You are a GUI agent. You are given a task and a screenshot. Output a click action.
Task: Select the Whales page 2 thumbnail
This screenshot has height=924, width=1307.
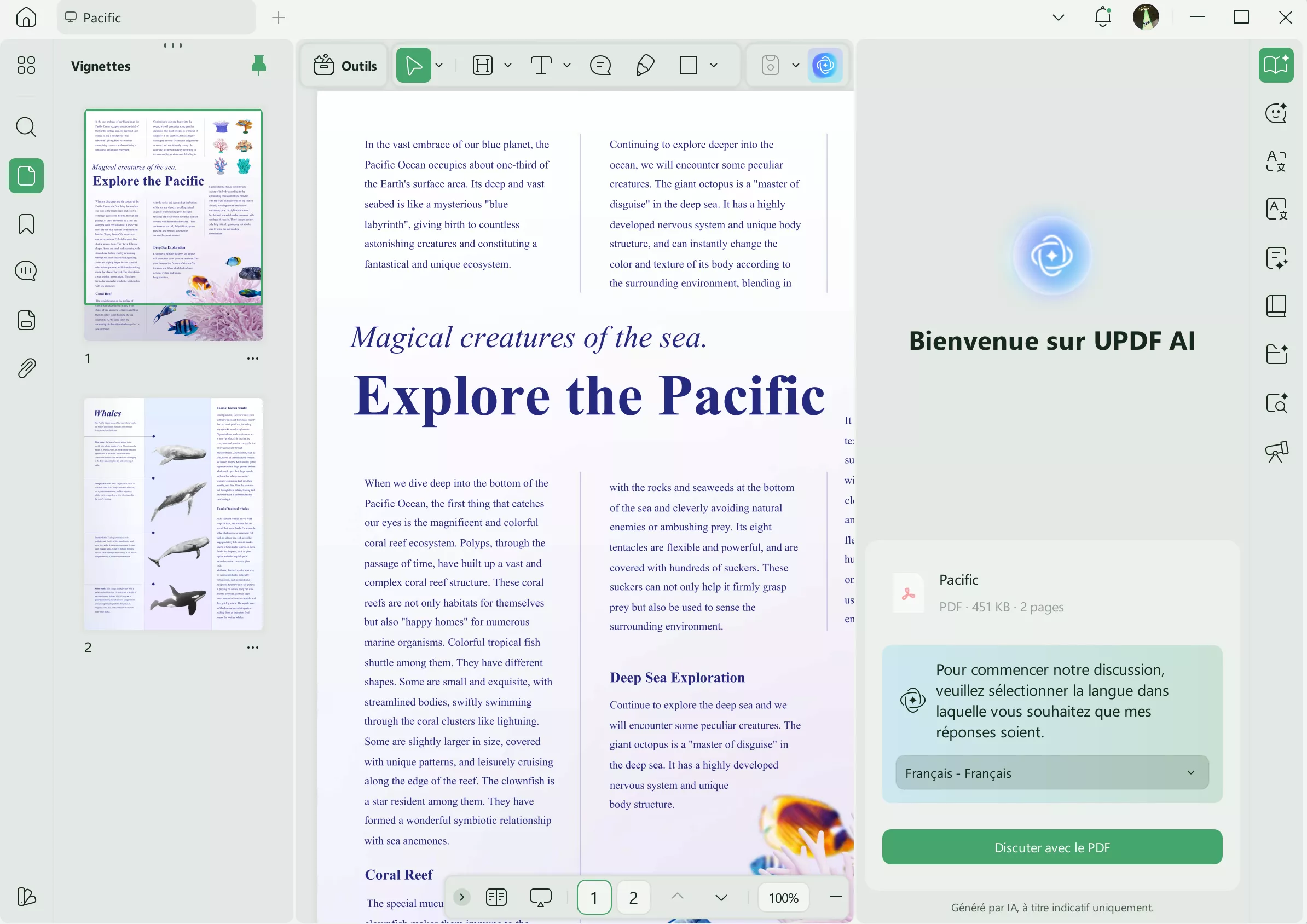pyautogui.click(x=173, y=513)
